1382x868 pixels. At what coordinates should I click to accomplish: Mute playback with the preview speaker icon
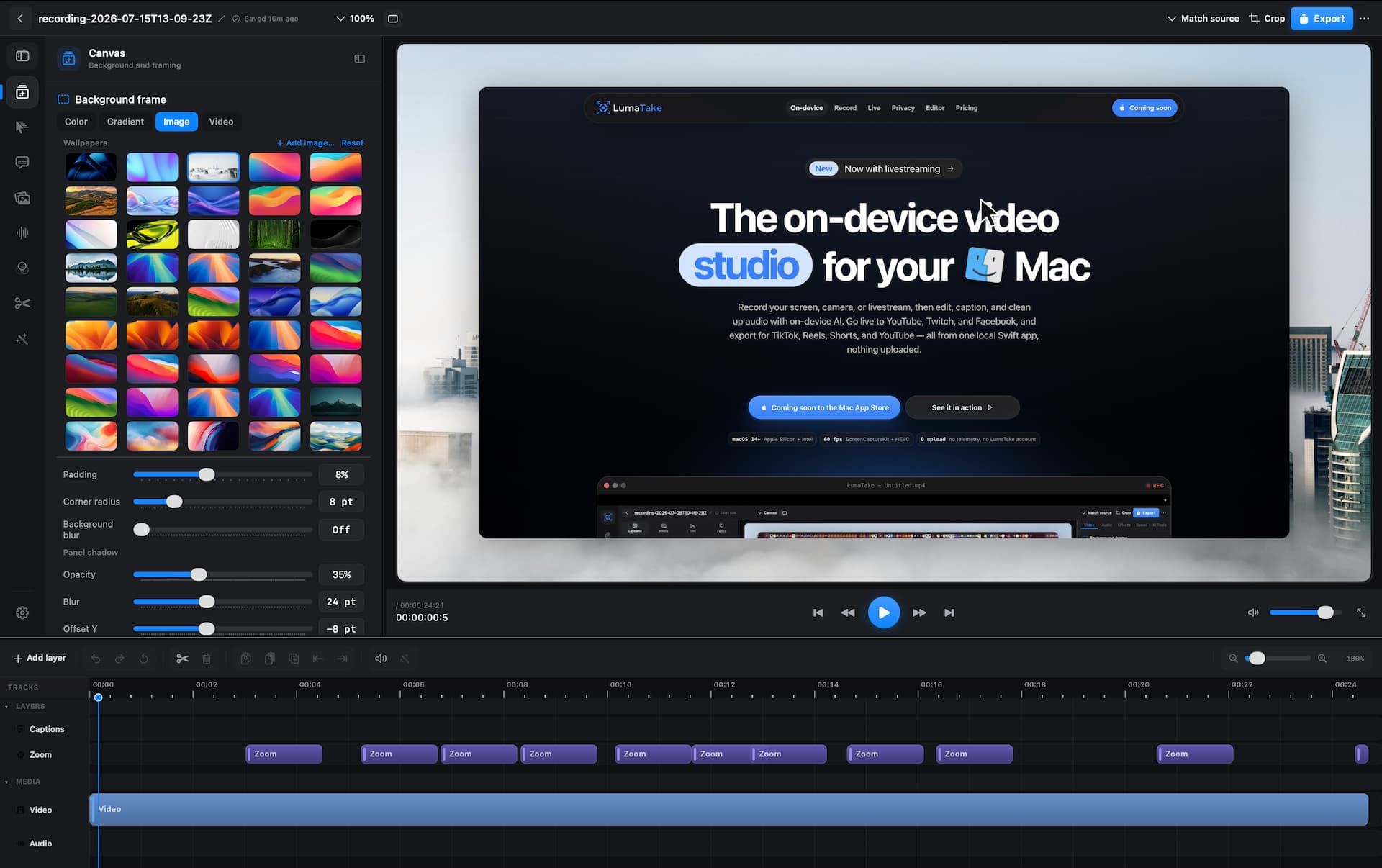point(1253,612)
